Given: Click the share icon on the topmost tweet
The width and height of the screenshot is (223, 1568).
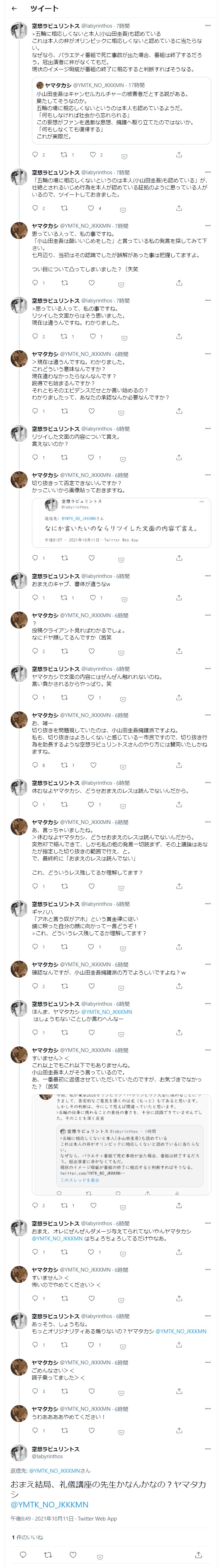Looking at the screenshot, I should 179,155.
